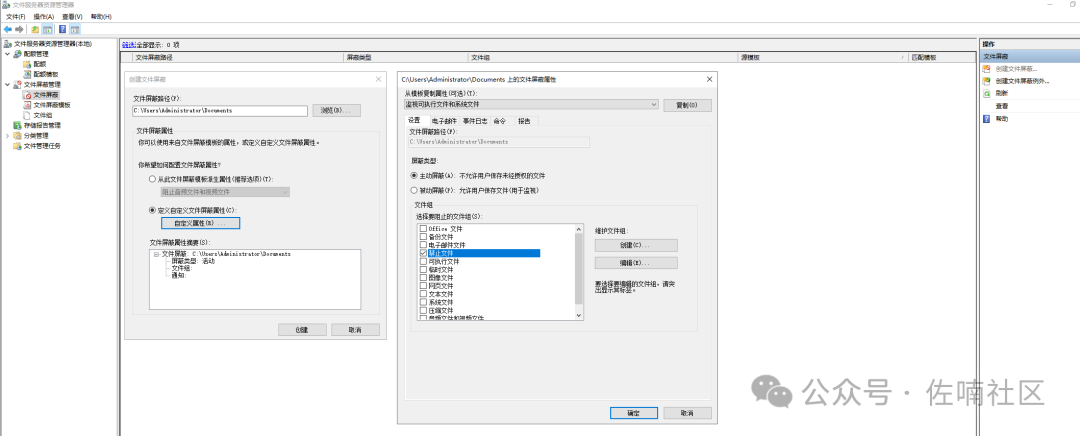Check the 图像文件 file group checkbox

coord(423,278)
